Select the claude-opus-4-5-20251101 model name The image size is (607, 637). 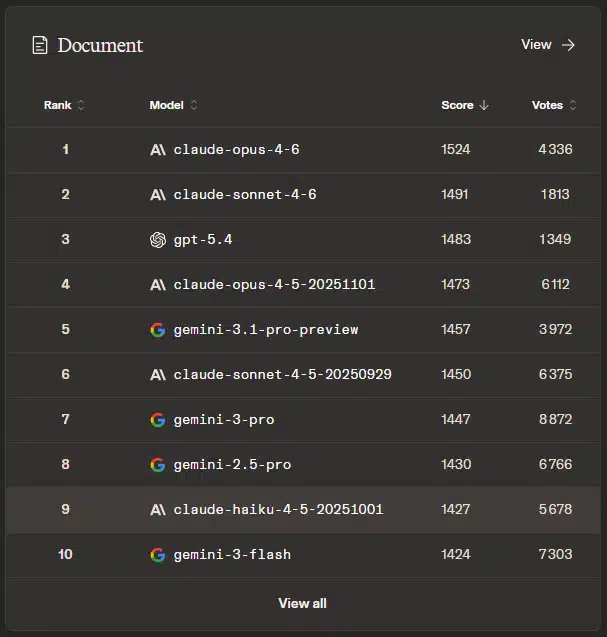coord(274,285)
